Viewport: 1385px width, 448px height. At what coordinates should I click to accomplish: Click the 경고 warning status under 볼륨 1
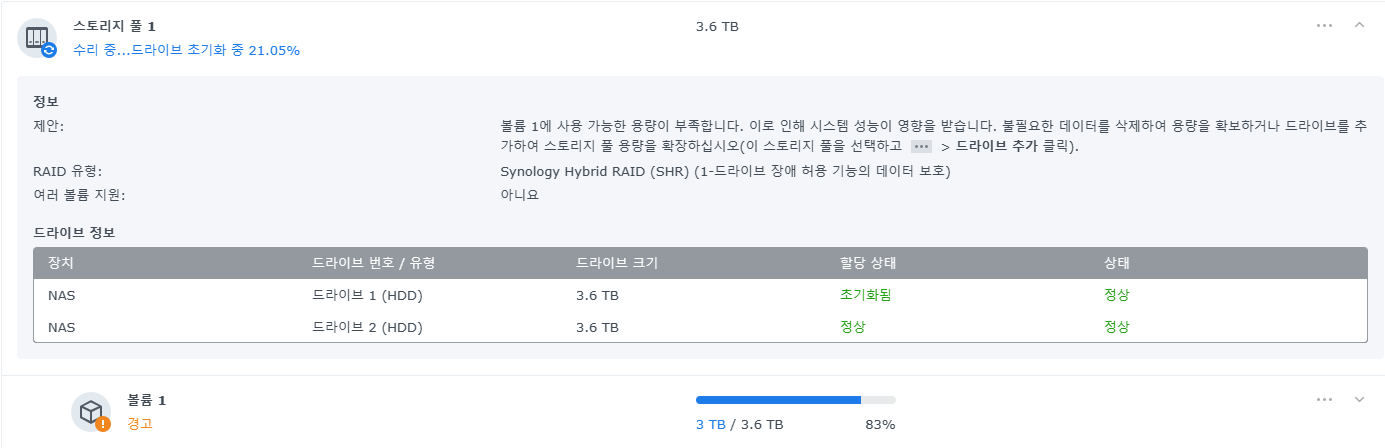(x=140, y=423)
